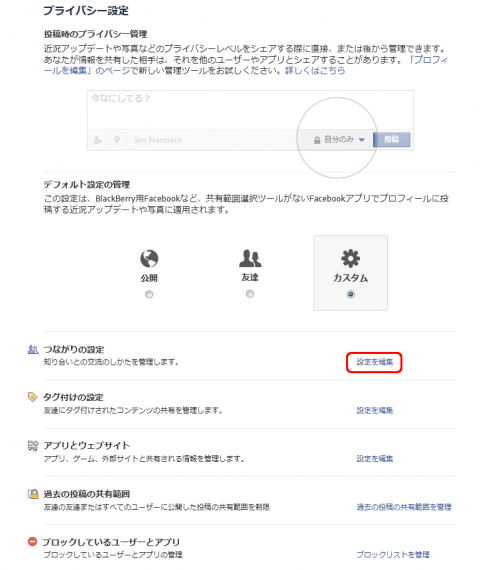Click the globe icon above 公開
The image size is (480, 570).
(149, 258)
